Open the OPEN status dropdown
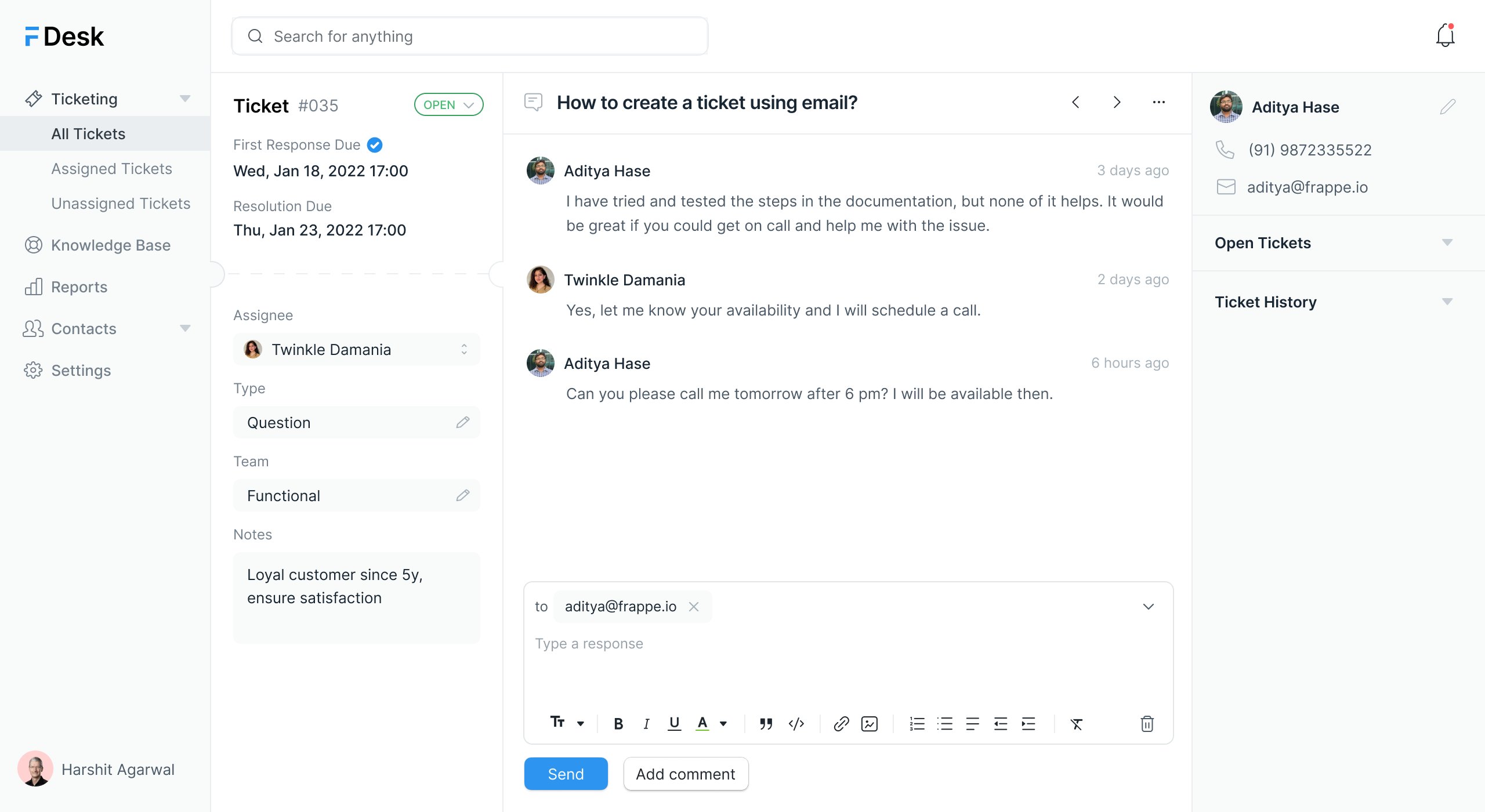Screen dimensions: 1485x812 pyautogui.click(x=448, y=104)
